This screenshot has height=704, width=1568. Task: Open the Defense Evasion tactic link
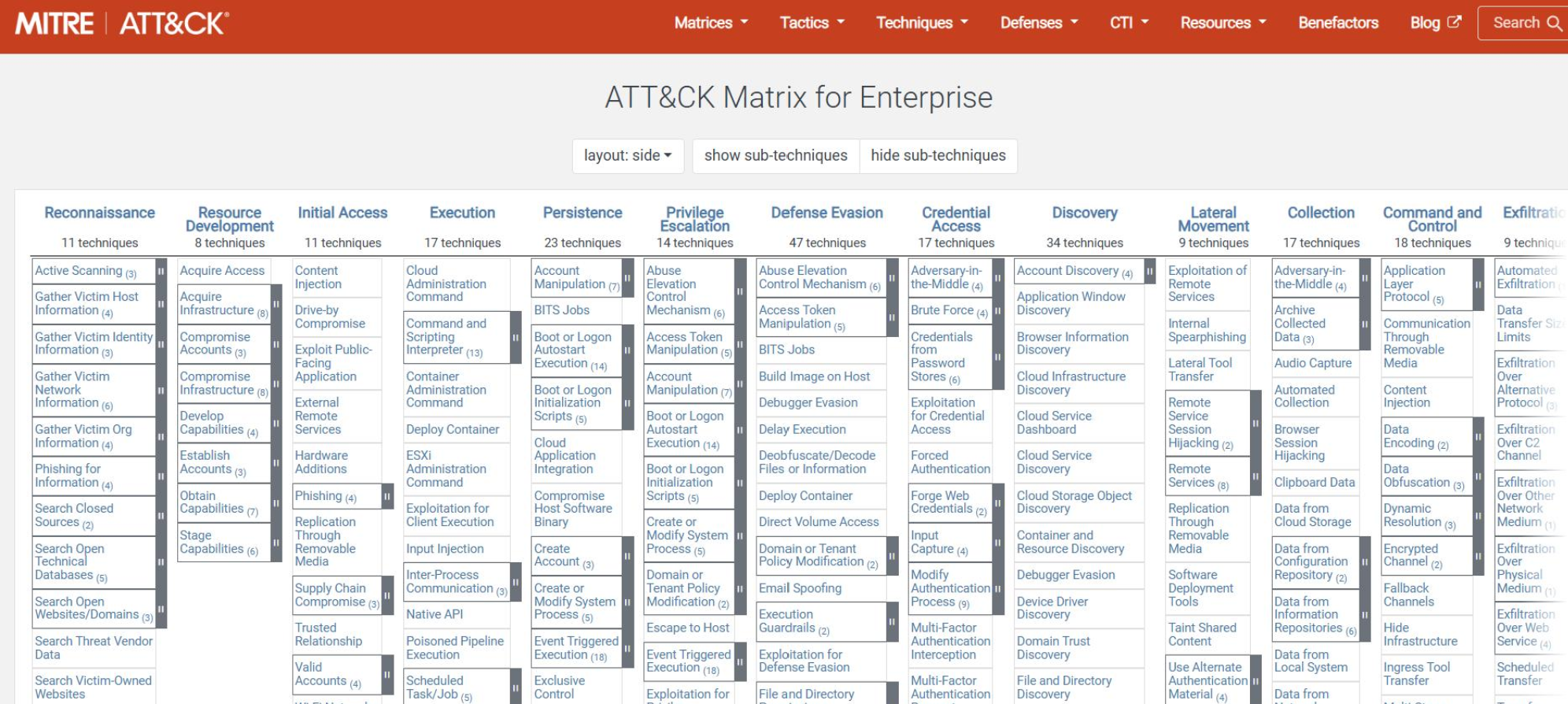coord(827,213)
